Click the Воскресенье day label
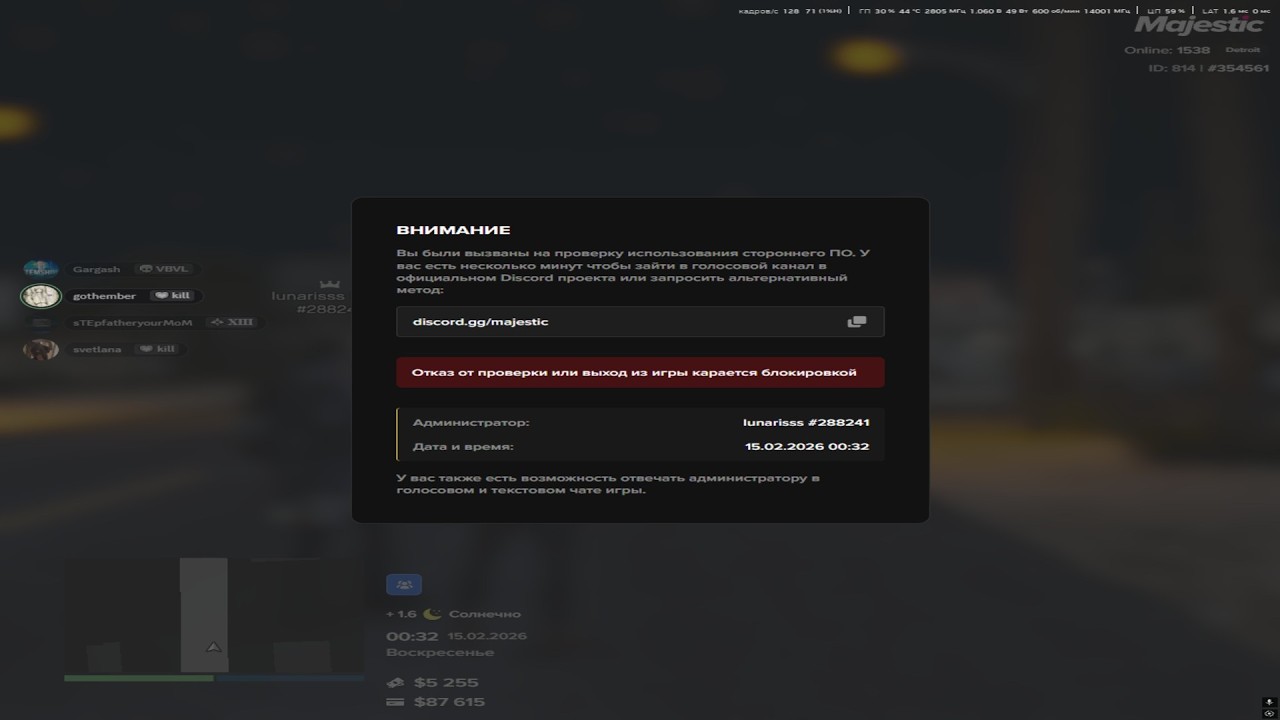Image resolution: width=1280 pixels, height=720 pixels. (440, 653)
